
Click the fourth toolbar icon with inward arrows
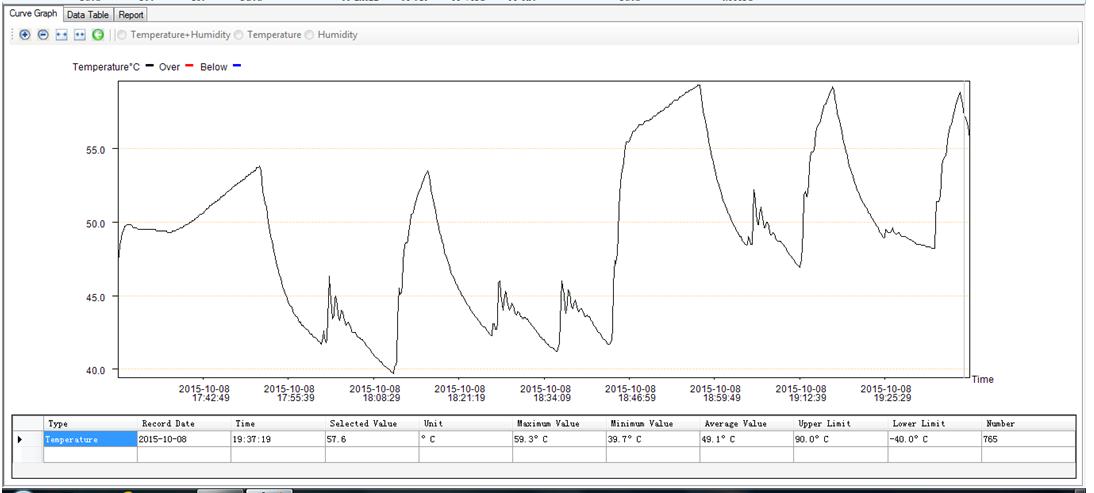79,35
